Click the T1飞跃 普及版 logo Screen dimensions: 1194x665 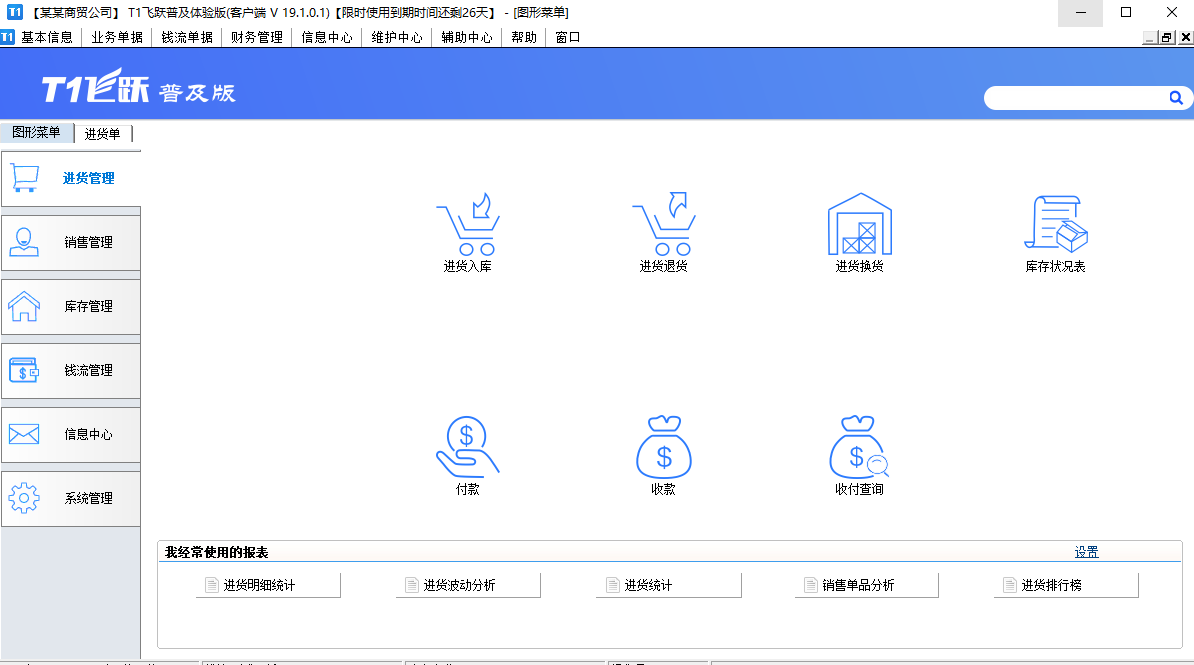tap(139, 86)
